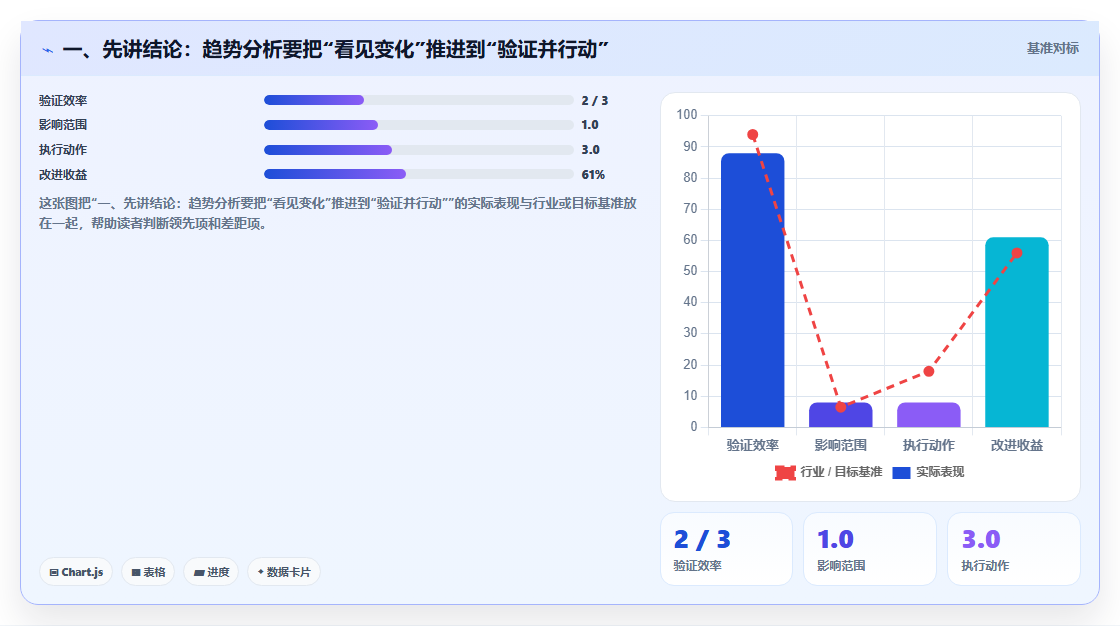This screenshot has width=1120, height=626.
Task: Click the indigo 影响范围 bar in chart
Action: tap(841, 415)
